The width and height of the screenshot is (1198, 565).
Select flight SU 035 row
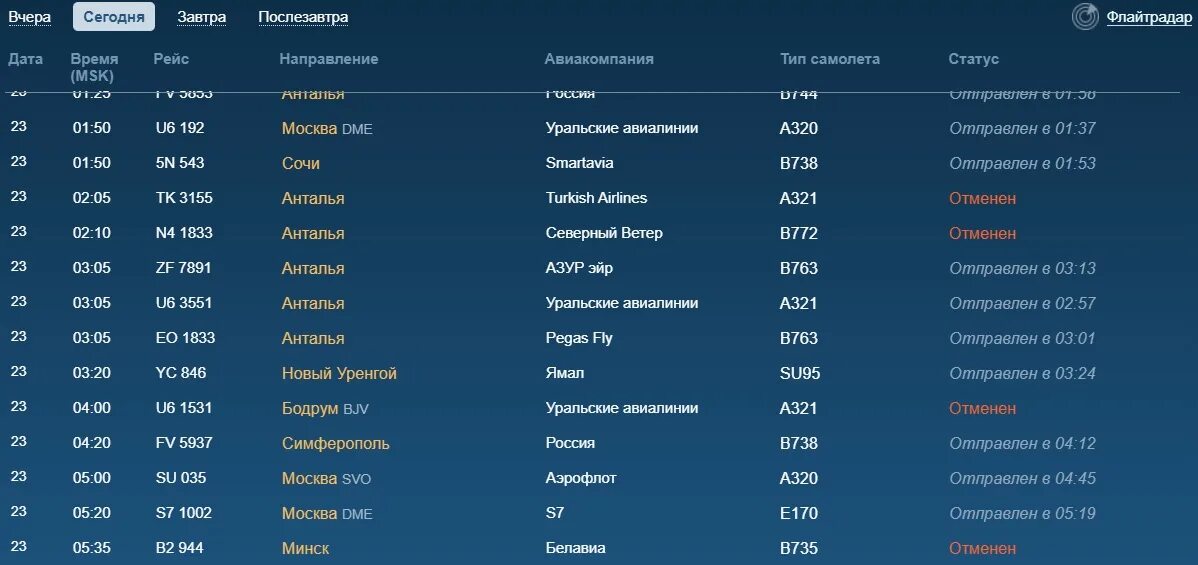point(599,479)
